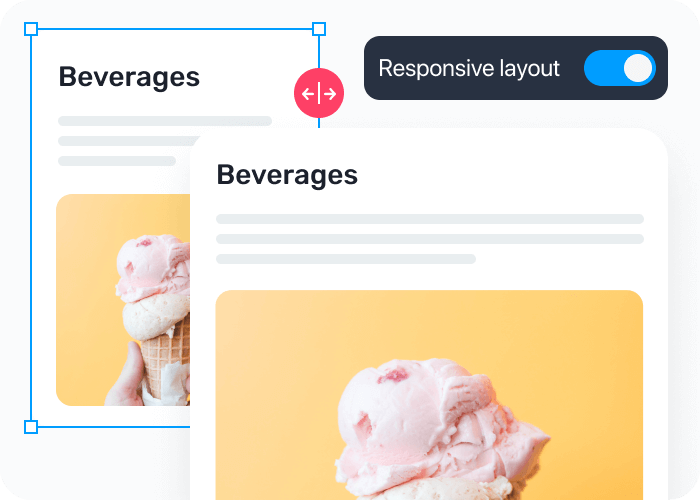This screenshot has height=500, width=700.
Task: Click the large ice cream image in front card
Action: 429,395
